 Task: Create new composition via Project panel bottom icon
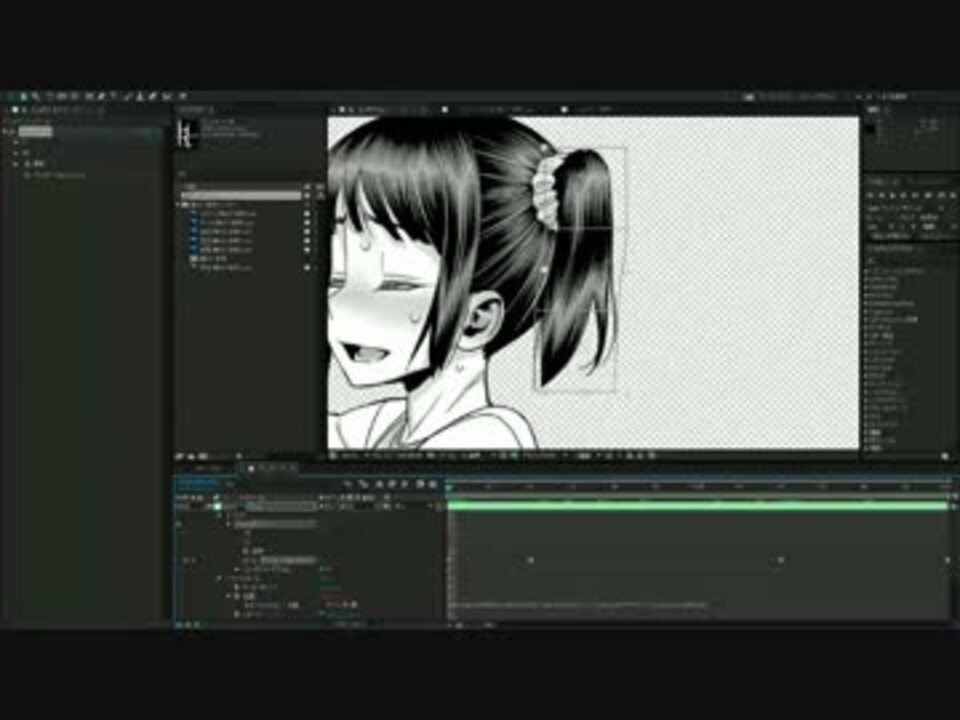coord(203,456)
